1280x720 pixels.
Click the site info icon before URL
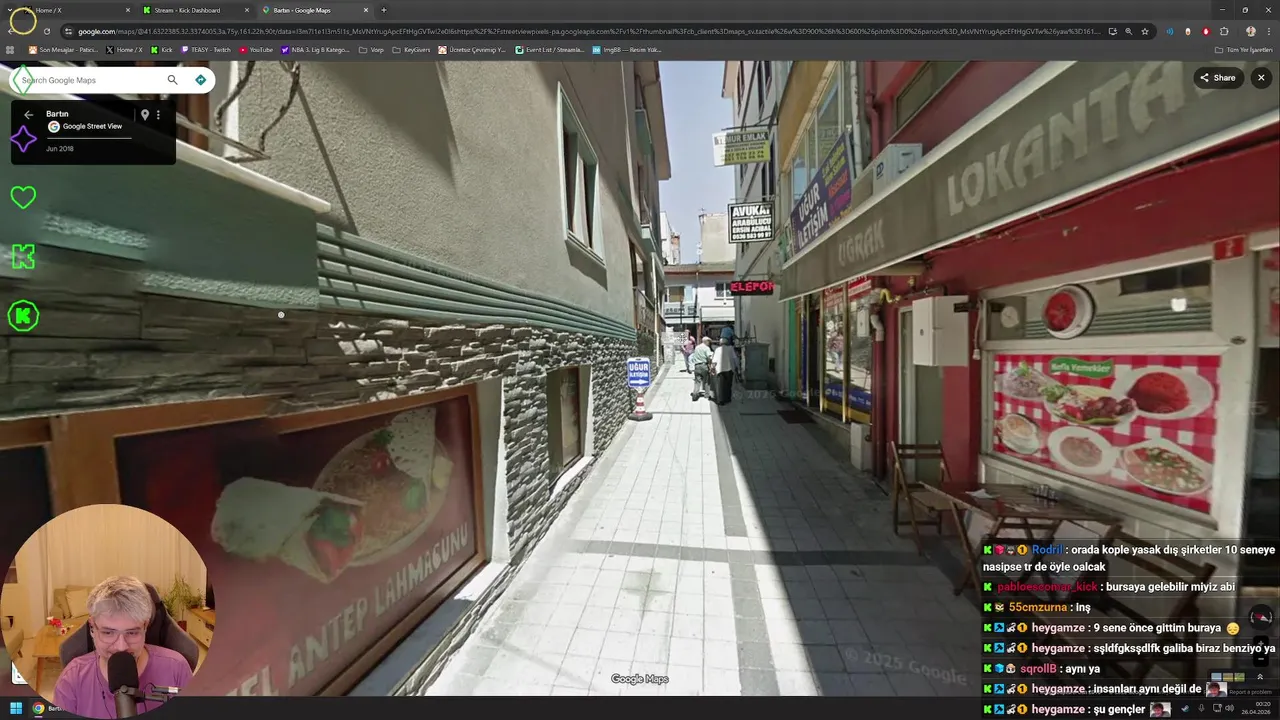68,31
